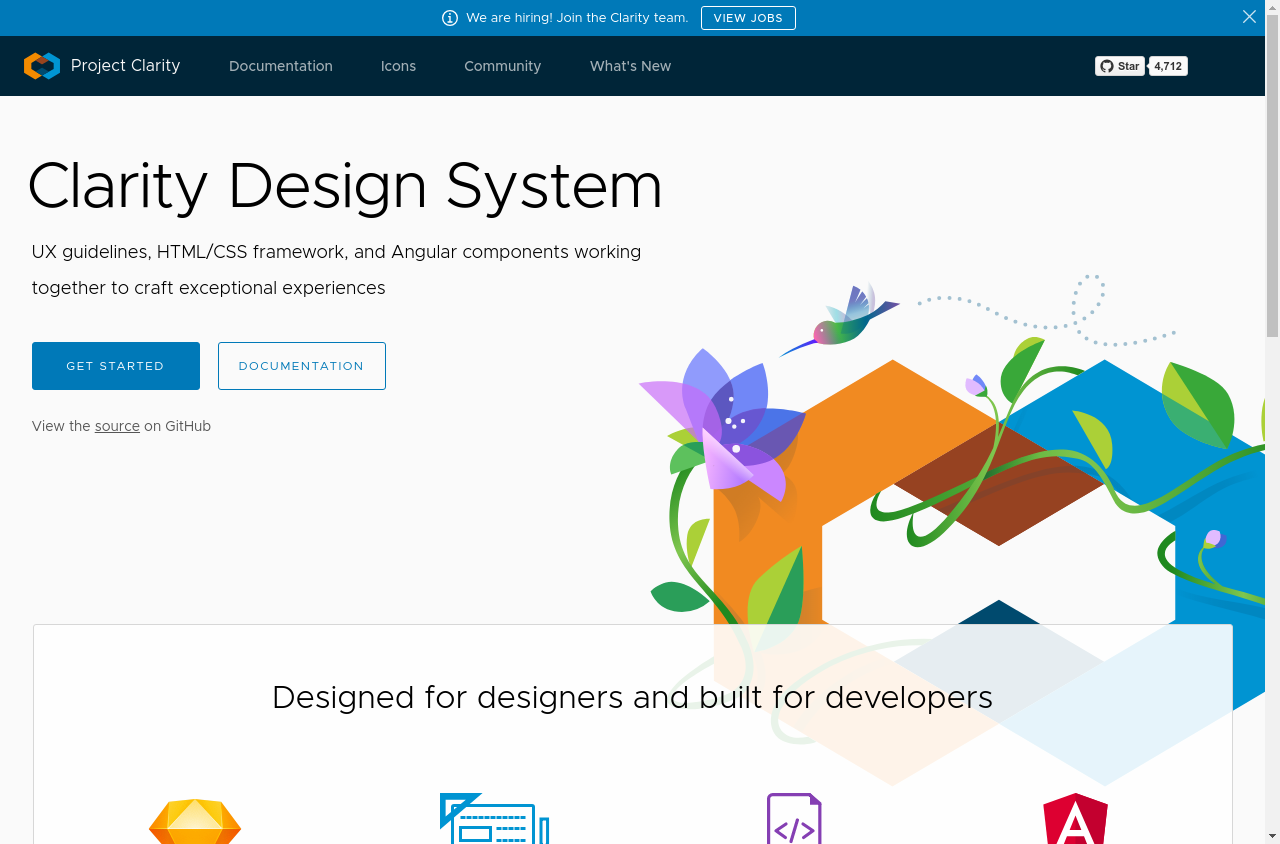The height and width of the screenshot is (844, 1280).
Task: Click the Sketch gem icon
Action: (x=195, y=822)
